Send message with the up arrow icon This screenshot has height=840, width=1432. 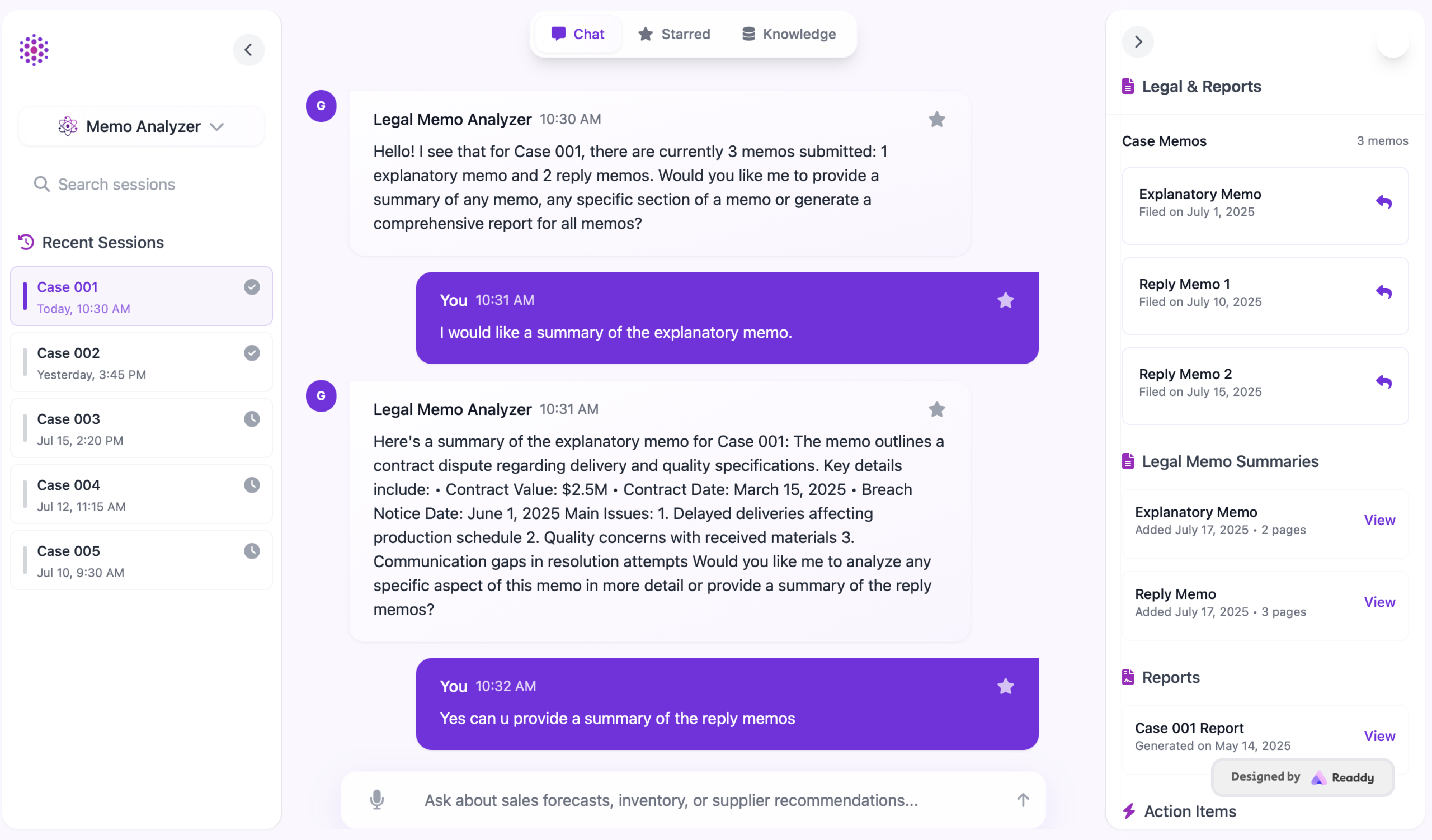point(1023,800)
